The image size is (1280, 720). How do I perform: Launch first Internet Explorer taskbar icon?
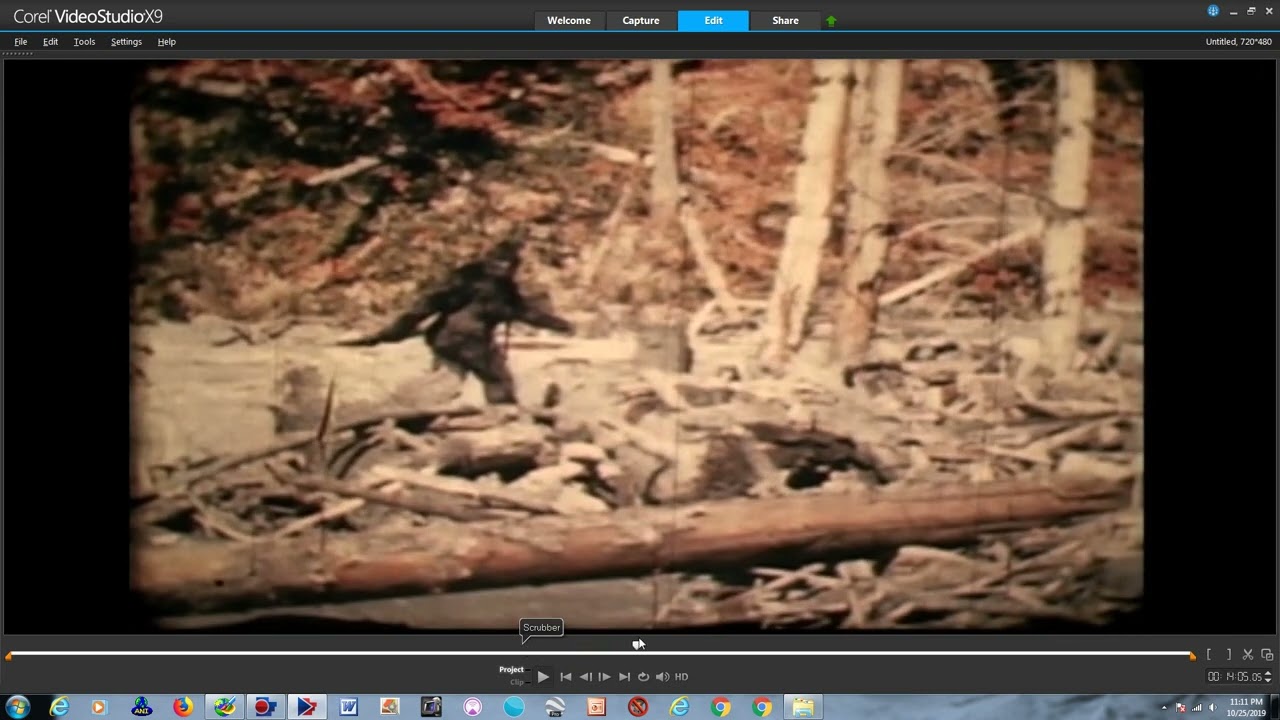(59, 707)
